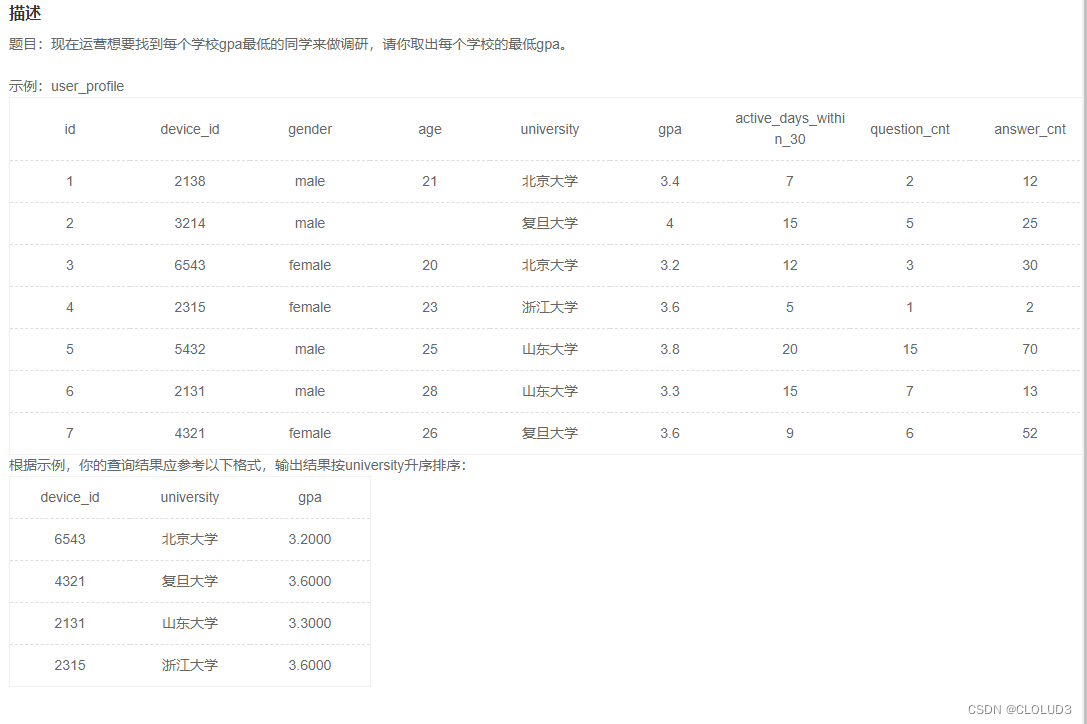Click '6543' in the result table

click(x=69, y=540)
